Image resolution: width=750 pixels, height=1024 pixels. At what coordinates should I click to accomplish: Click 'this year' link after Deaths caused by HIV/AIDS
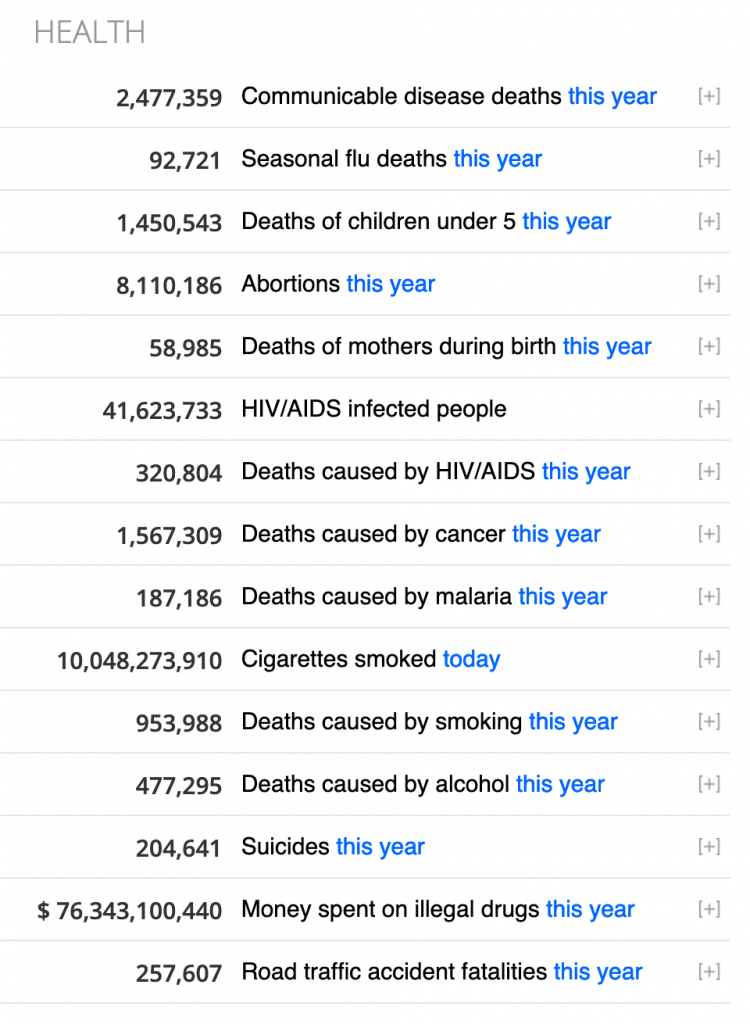pos(586,471)
